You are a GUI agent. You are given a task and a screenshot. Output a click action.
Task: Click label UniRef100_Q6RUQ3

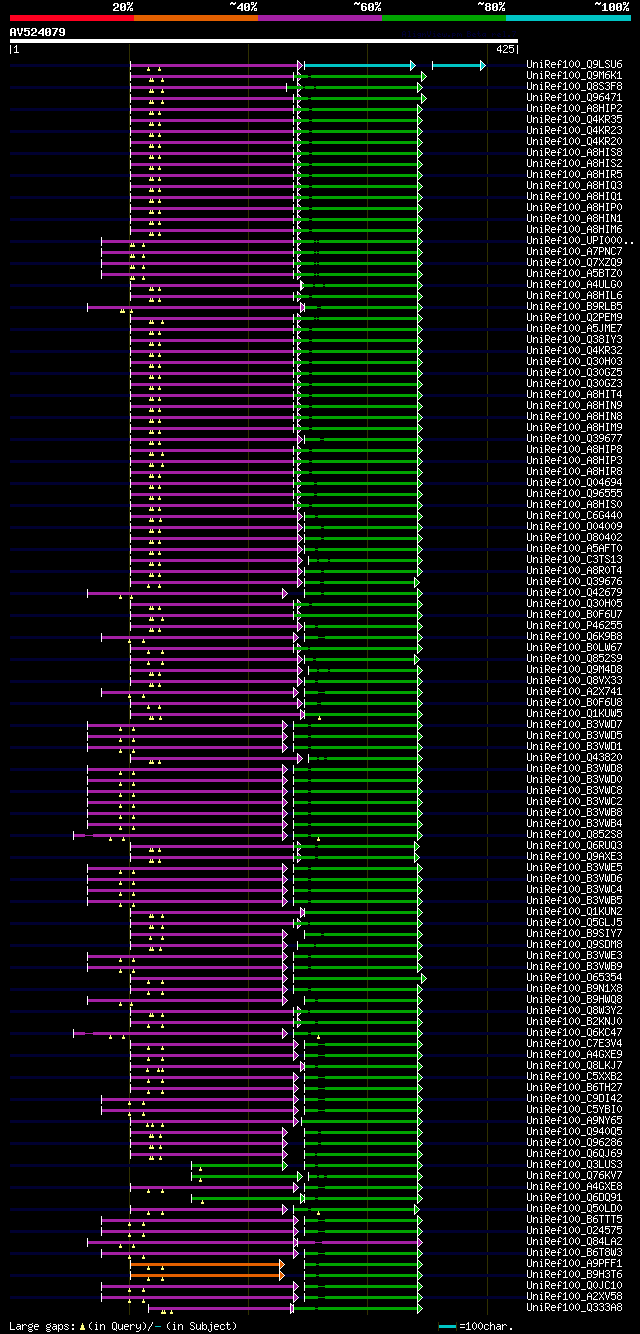pos(574,846)
